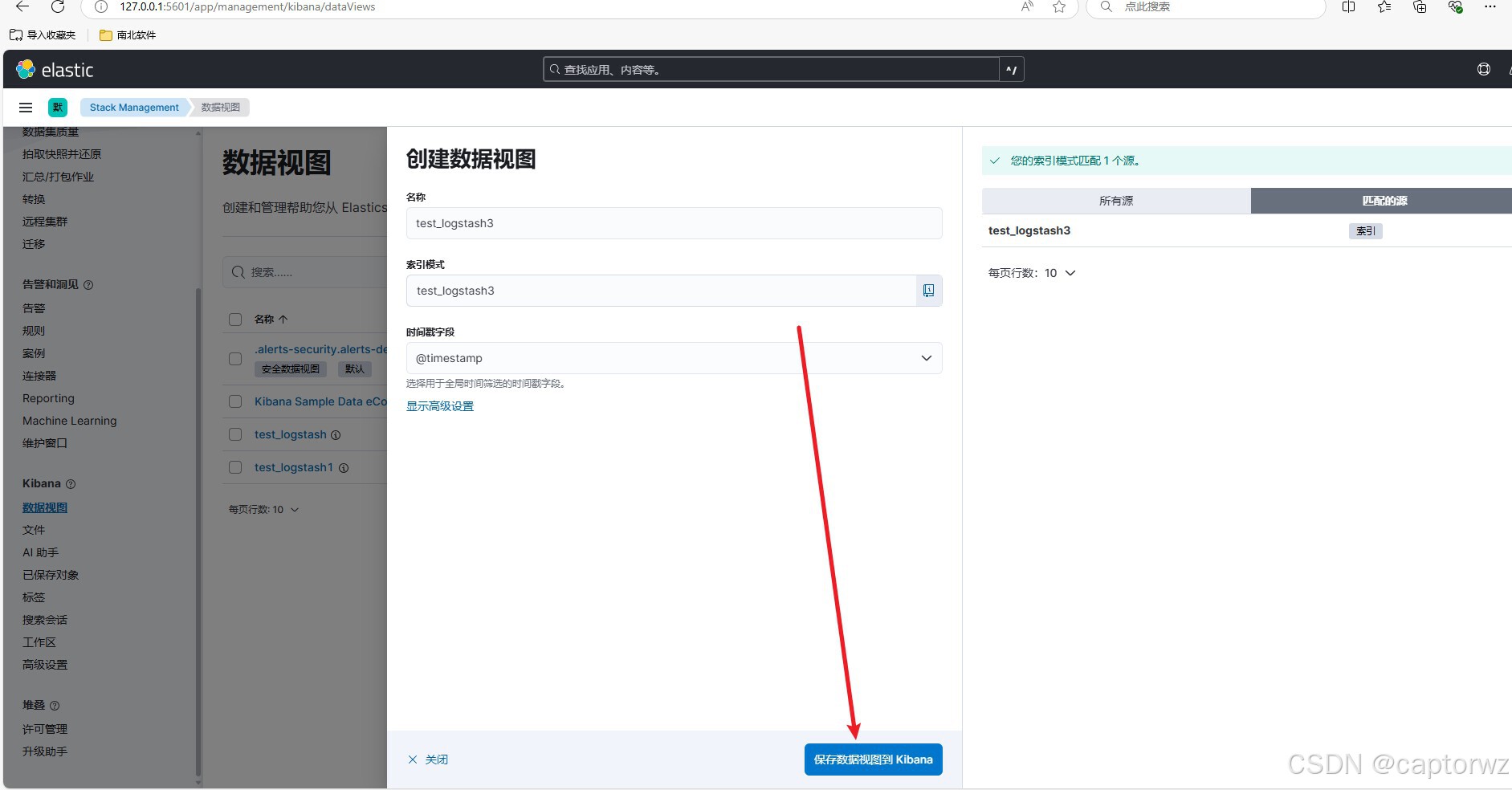Add page to favorites star icon

(1059, 6)
